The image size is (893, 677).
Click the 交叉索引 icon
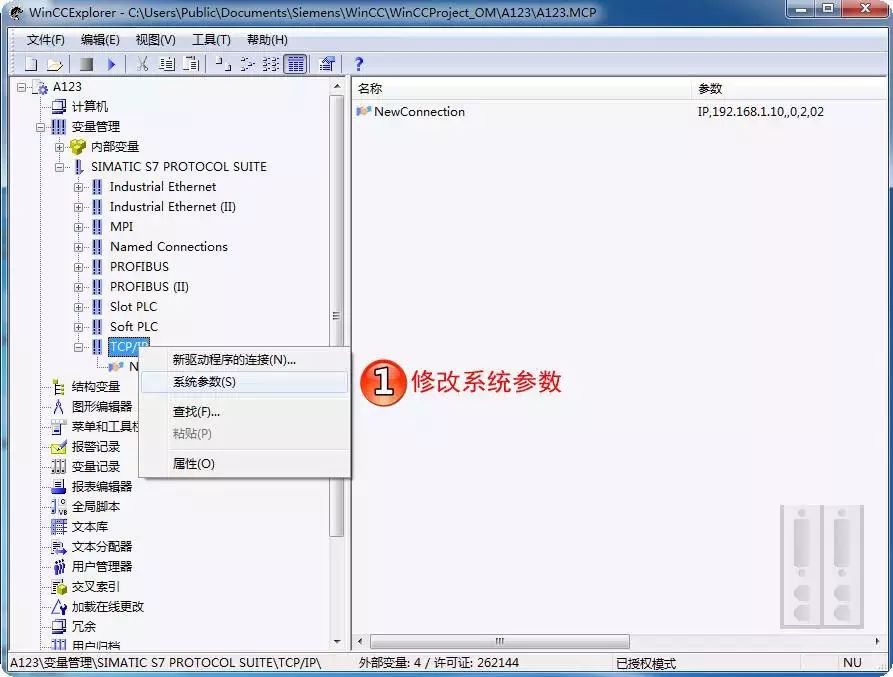tap(59, 586)
